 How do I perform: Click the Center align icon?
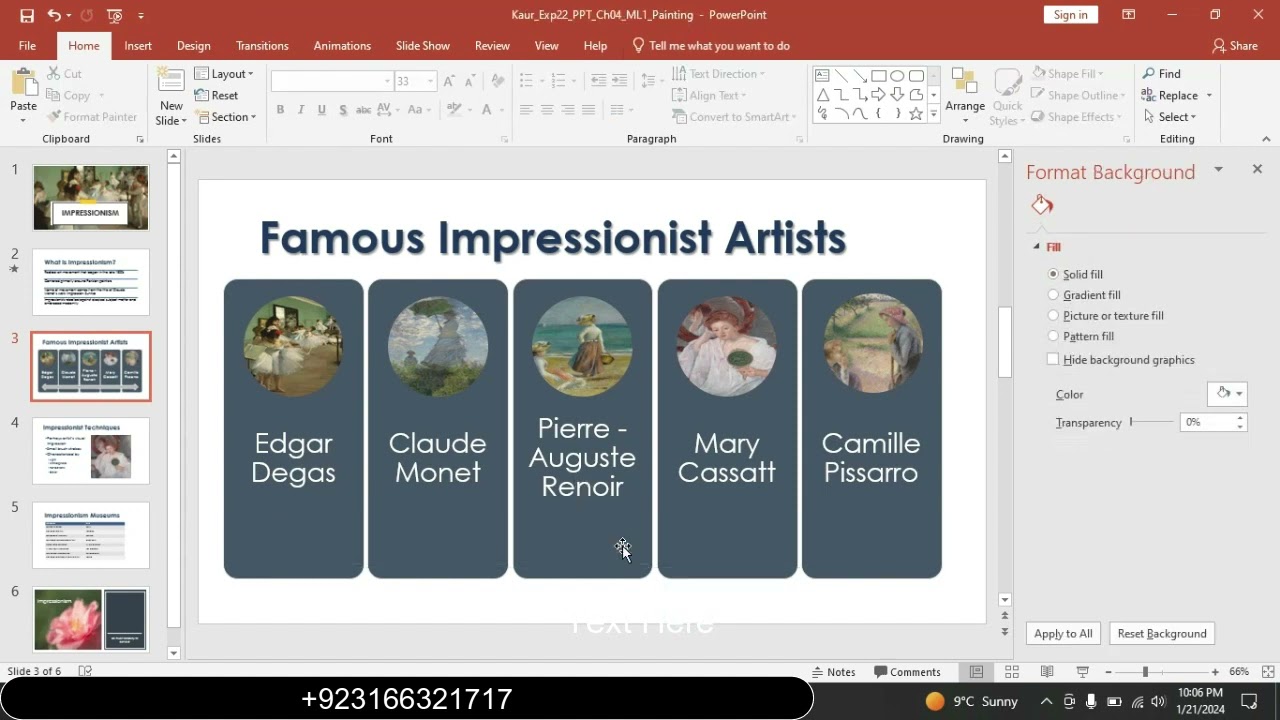click(546, 110)
